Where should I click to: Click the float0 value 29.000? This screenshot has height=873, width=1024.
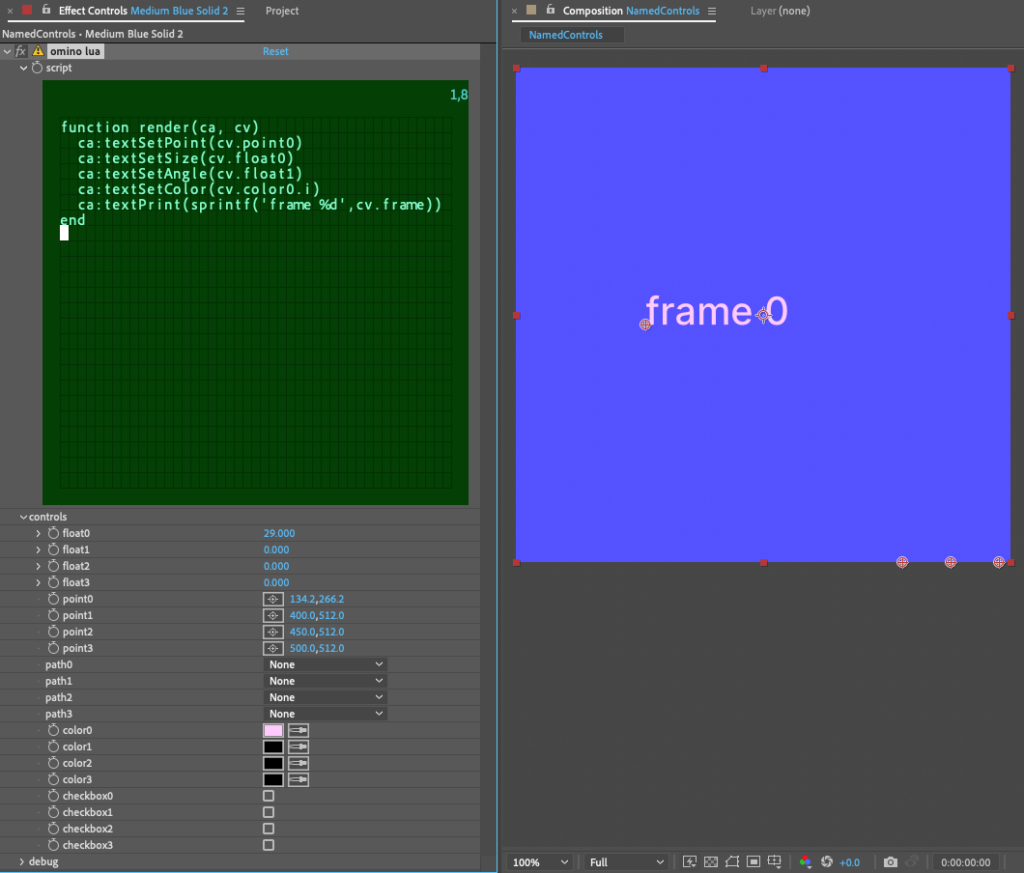point(279,533)
